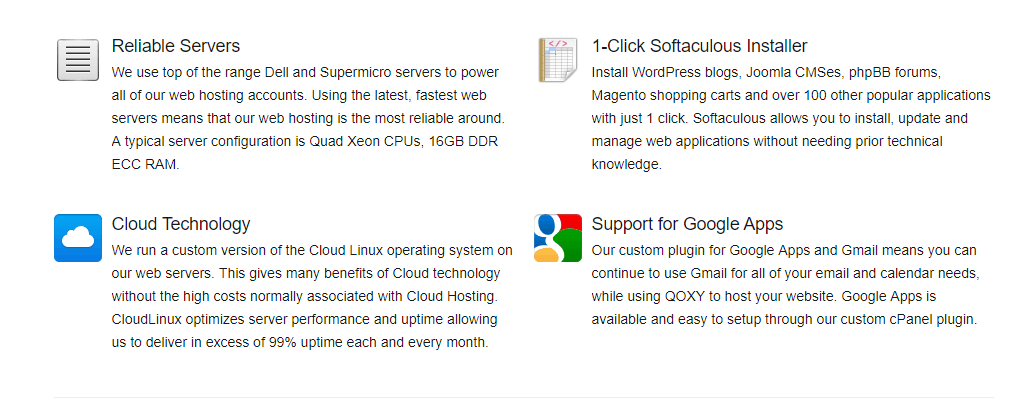Click the paragraph describing Dell and Supermicro servers
Image resolution: width=1009 pixels, height=401 pixels.
pos(308,118)
